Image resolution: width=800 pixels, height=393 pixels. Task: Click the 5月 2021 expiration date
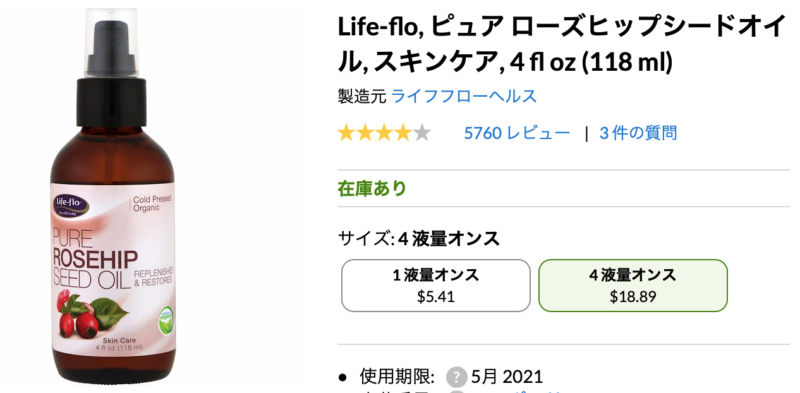click(x=507, y=378)
